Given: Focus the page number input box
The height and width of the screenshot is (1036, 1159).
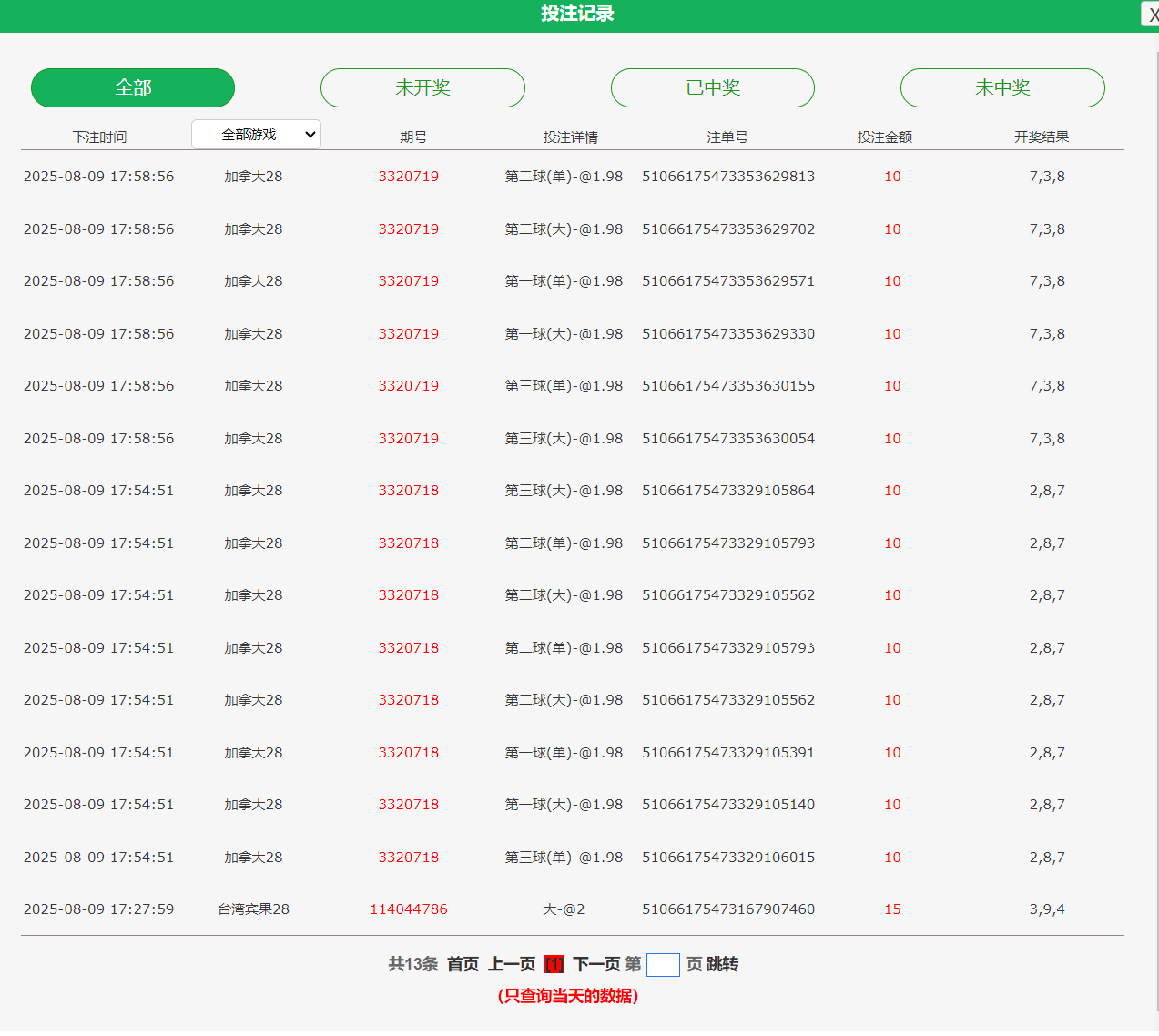Looking at the screenshot, I should click(663, 965).
